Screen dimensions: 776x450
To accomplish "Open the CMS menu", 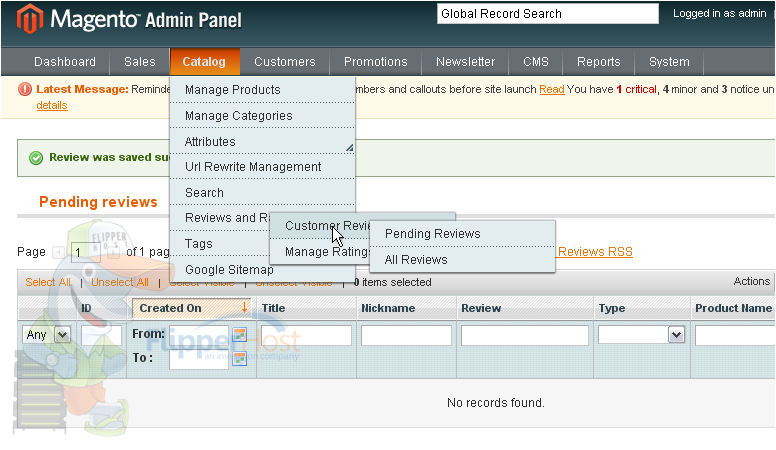I will tap(536, 62).
